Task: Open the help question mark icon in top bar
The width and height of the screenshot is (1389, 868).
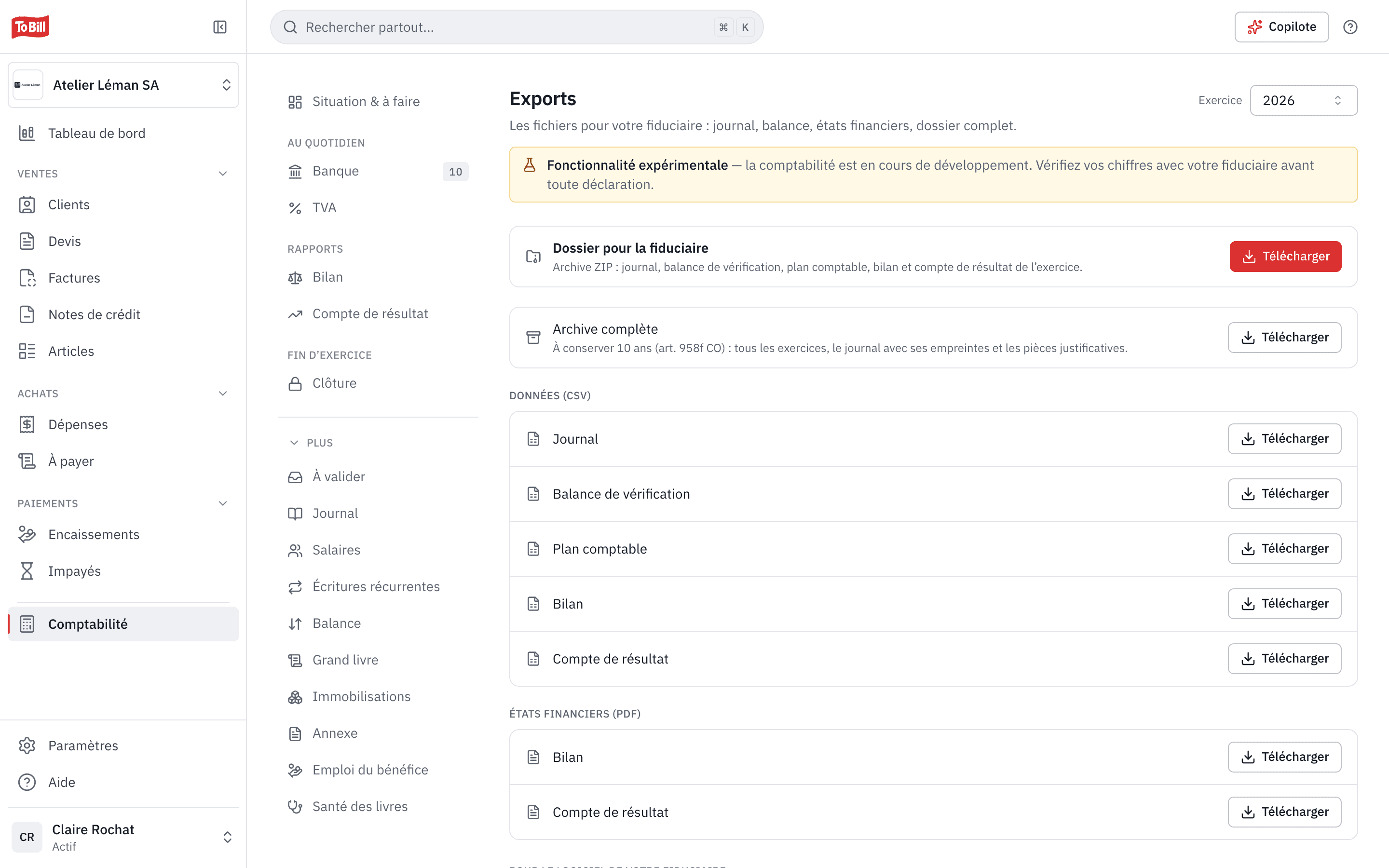Action: pos(1350,27)
